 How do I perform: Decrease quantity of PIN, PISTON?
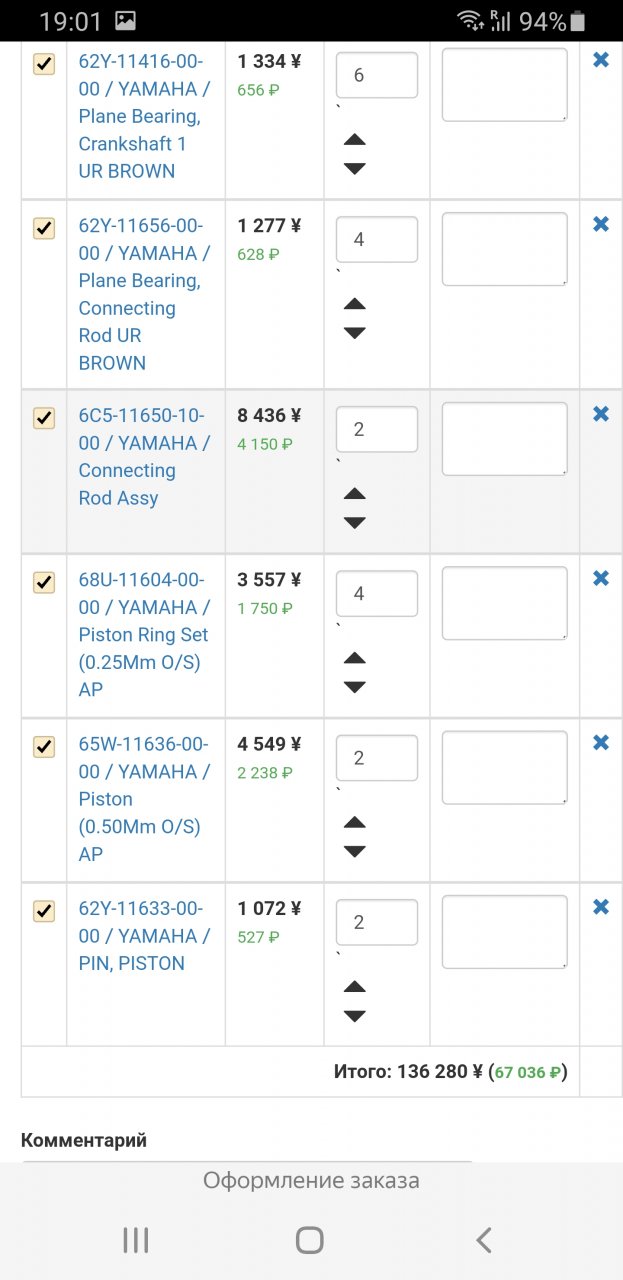(x=354, y=1016)
